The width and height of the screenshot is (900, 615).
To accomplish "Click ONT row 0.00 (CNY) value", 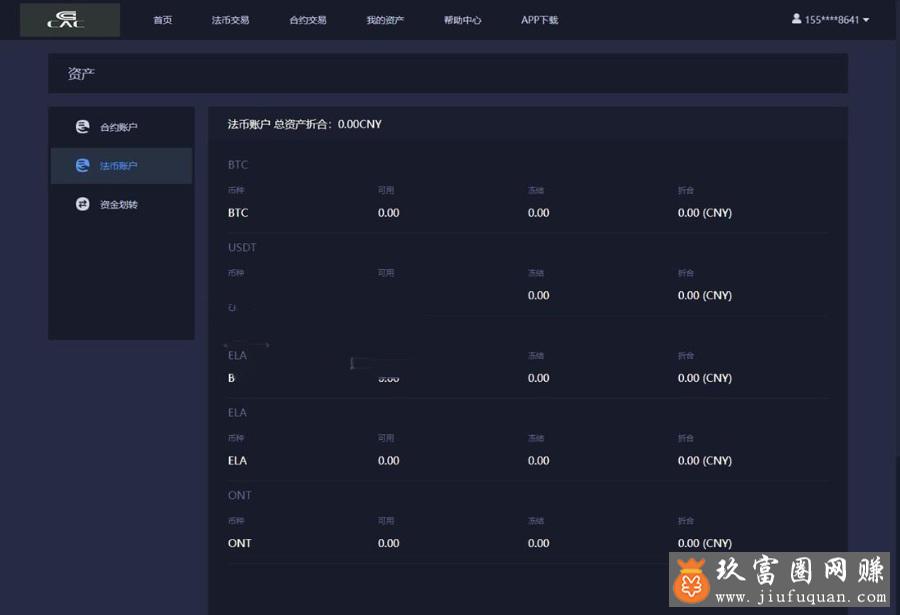I will point(705,544).
